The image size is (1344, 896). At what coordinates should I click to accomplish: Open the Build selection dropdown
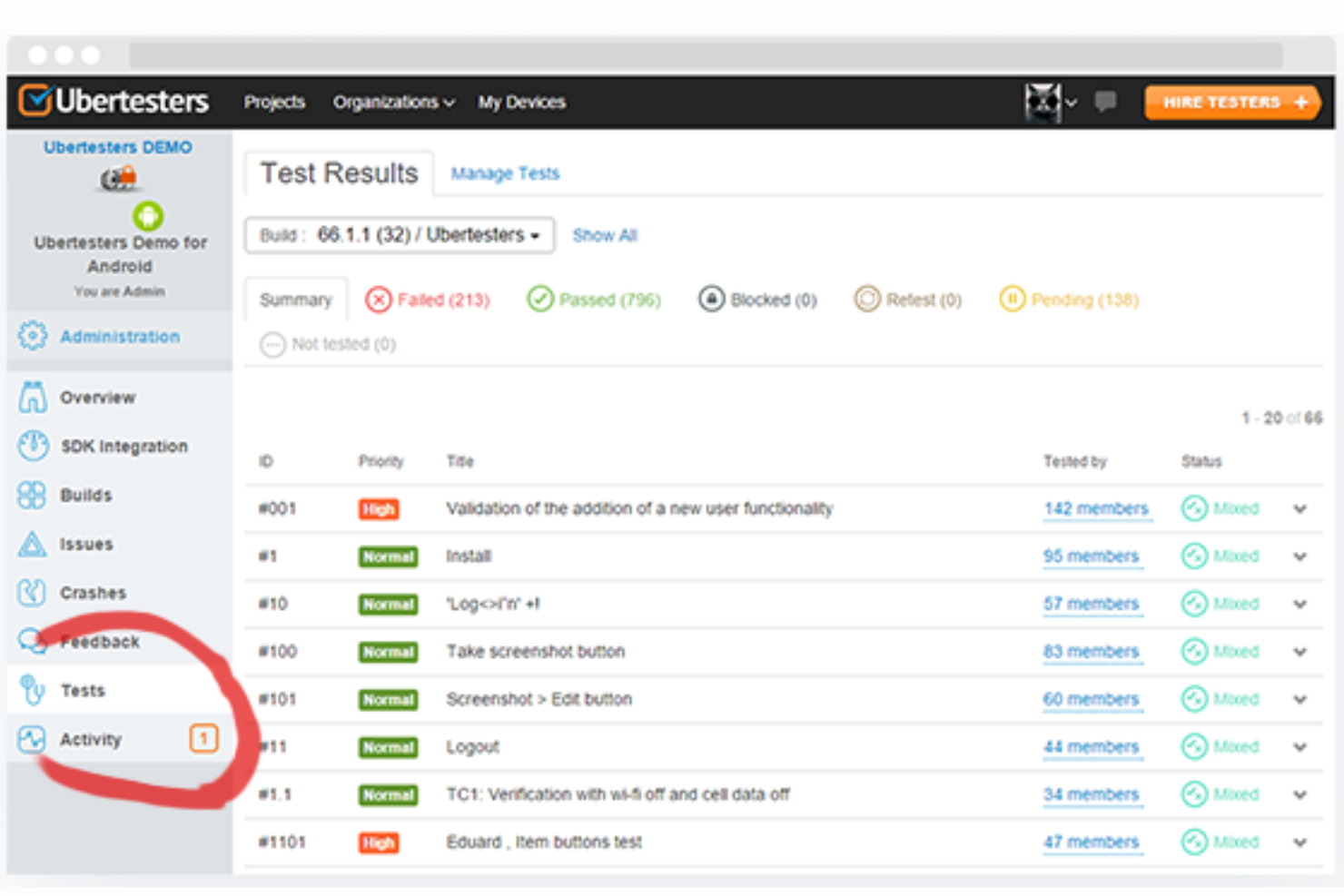click(398, 235)
